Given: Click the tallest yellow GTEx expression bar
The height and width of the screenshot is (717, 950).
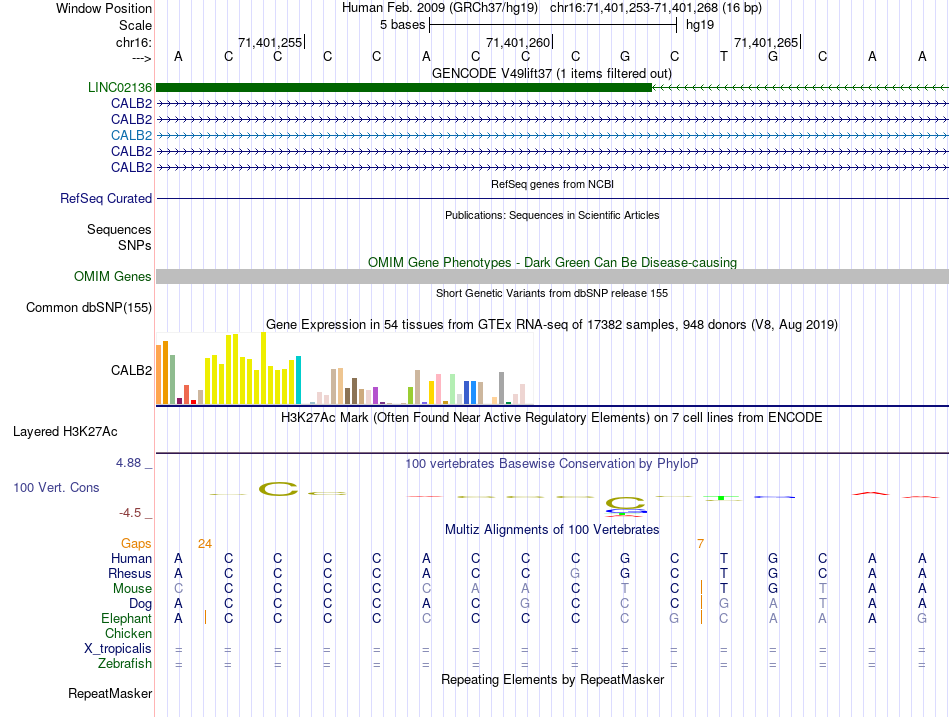Looking at the screenshot, I should [264, 368].
